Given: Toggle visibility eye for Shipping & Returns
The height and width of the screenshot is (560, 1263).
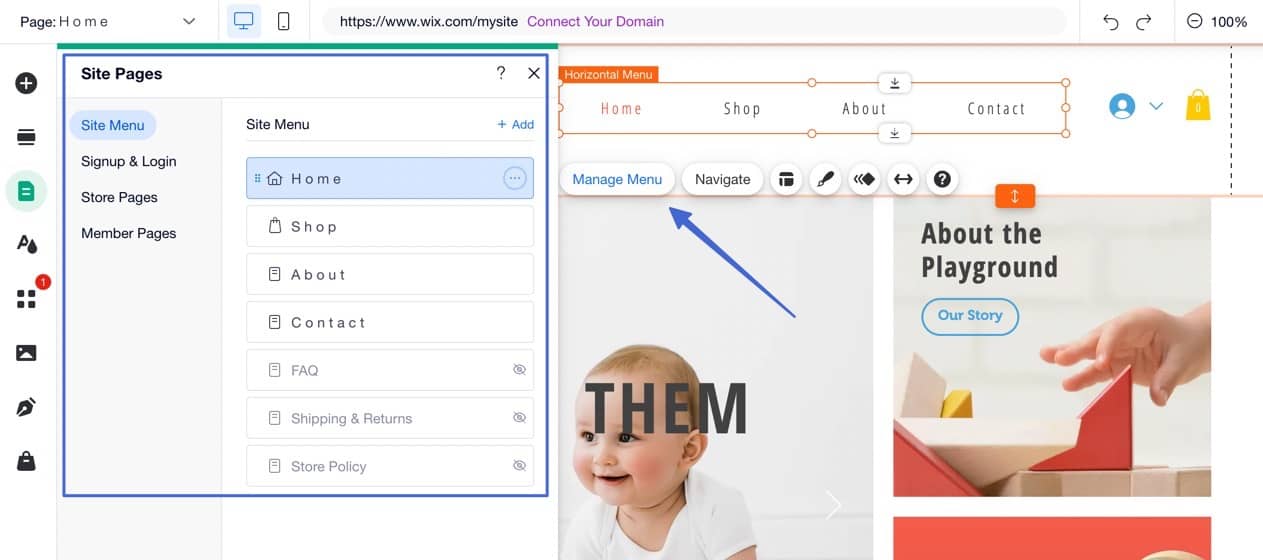Looking at the screenshot, I should pos(519,418).
